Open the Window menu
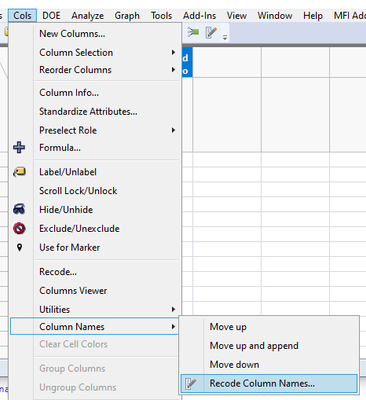This screenshot has height=400, width=366. tap(275, 15)
